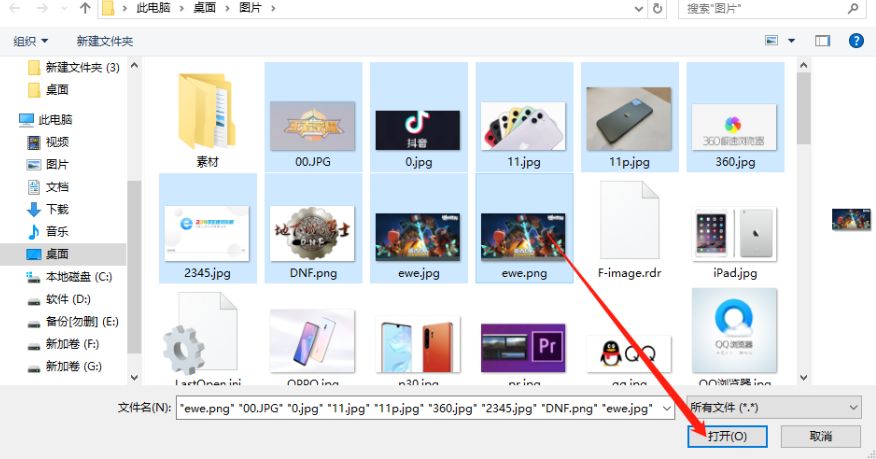
Task: Click 桌面 in the breadcrumb path
Action: click(x=204, y=8)
